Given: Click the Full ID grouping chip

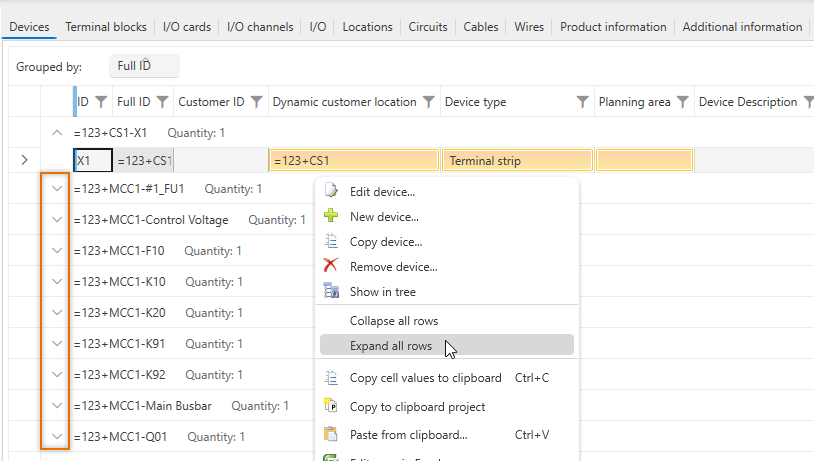Looking at the screenshot, I should [x=143, y=66].
